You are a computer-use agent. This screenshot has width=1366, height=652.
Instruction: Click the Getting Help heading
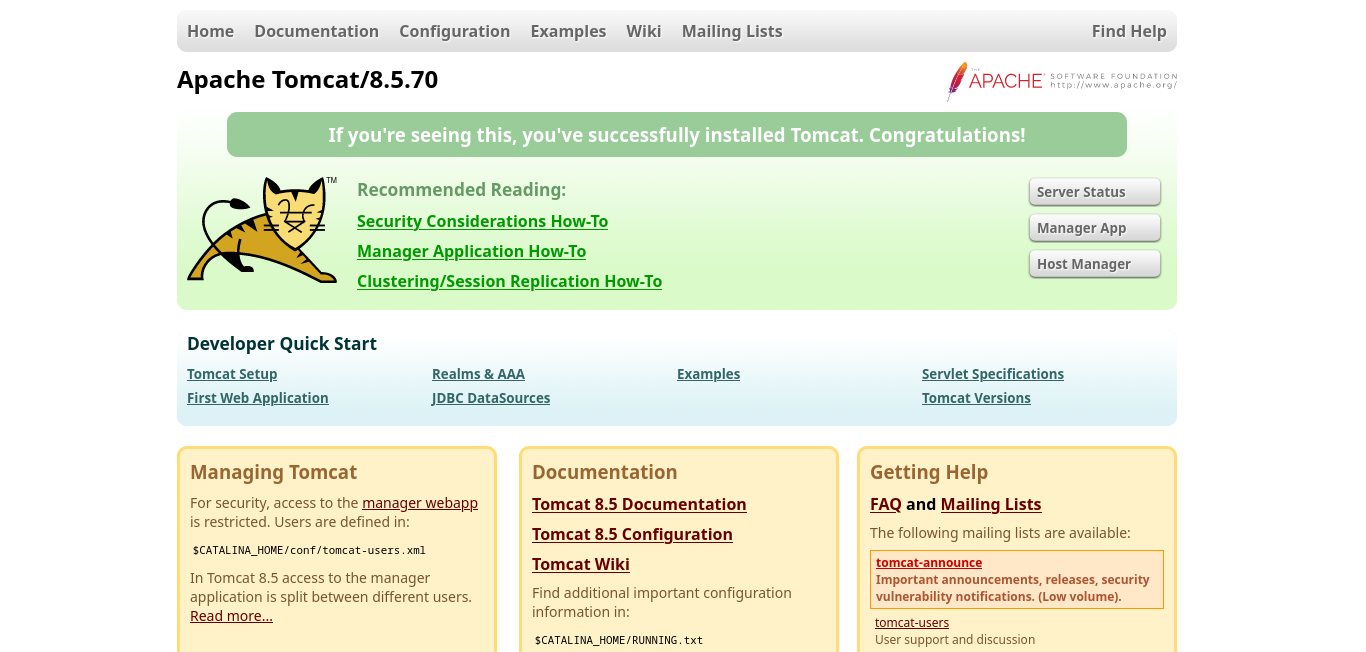[x=929, y=472]
